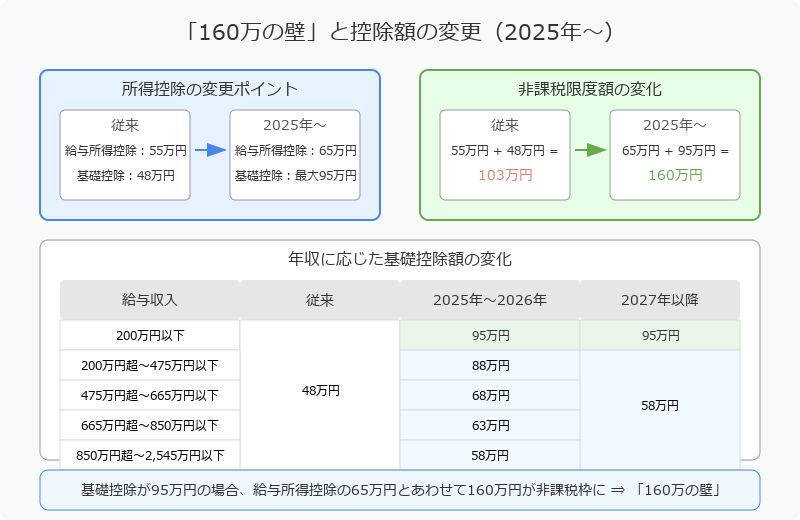Click the 従来 table column header
This screenshot has height=520, width=800.
pos(319,300)
